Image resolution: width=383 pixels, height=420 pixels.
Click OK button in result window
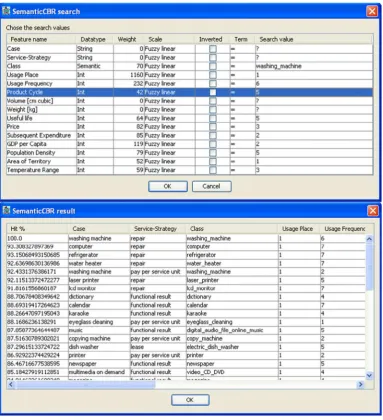tap(190, 399)
